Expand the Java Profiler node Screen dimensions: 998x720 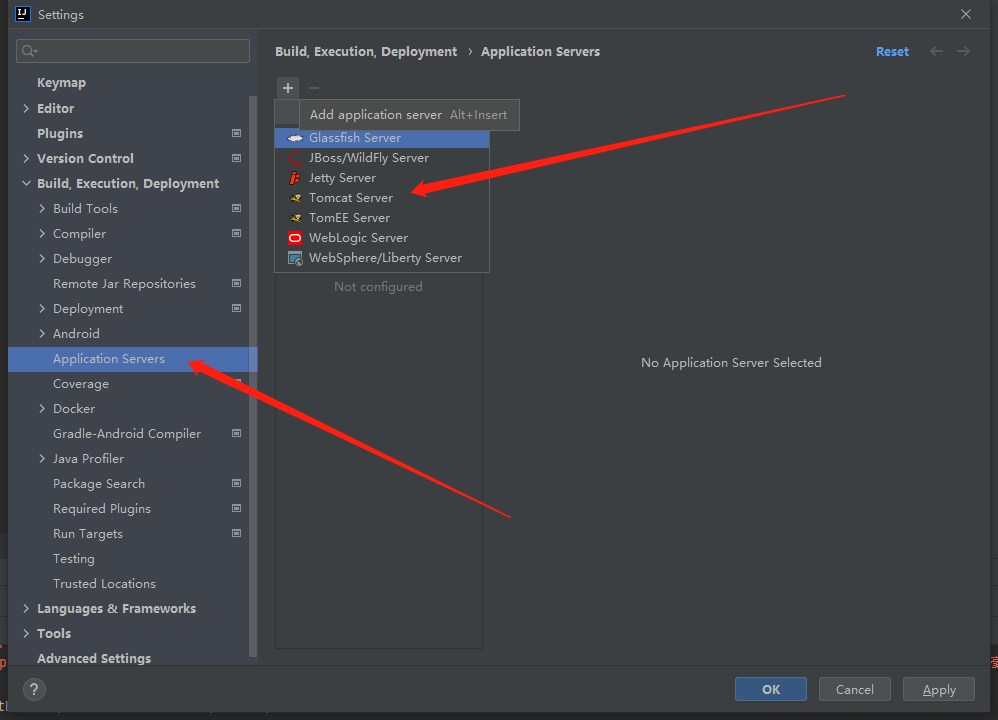click(42, 458)
